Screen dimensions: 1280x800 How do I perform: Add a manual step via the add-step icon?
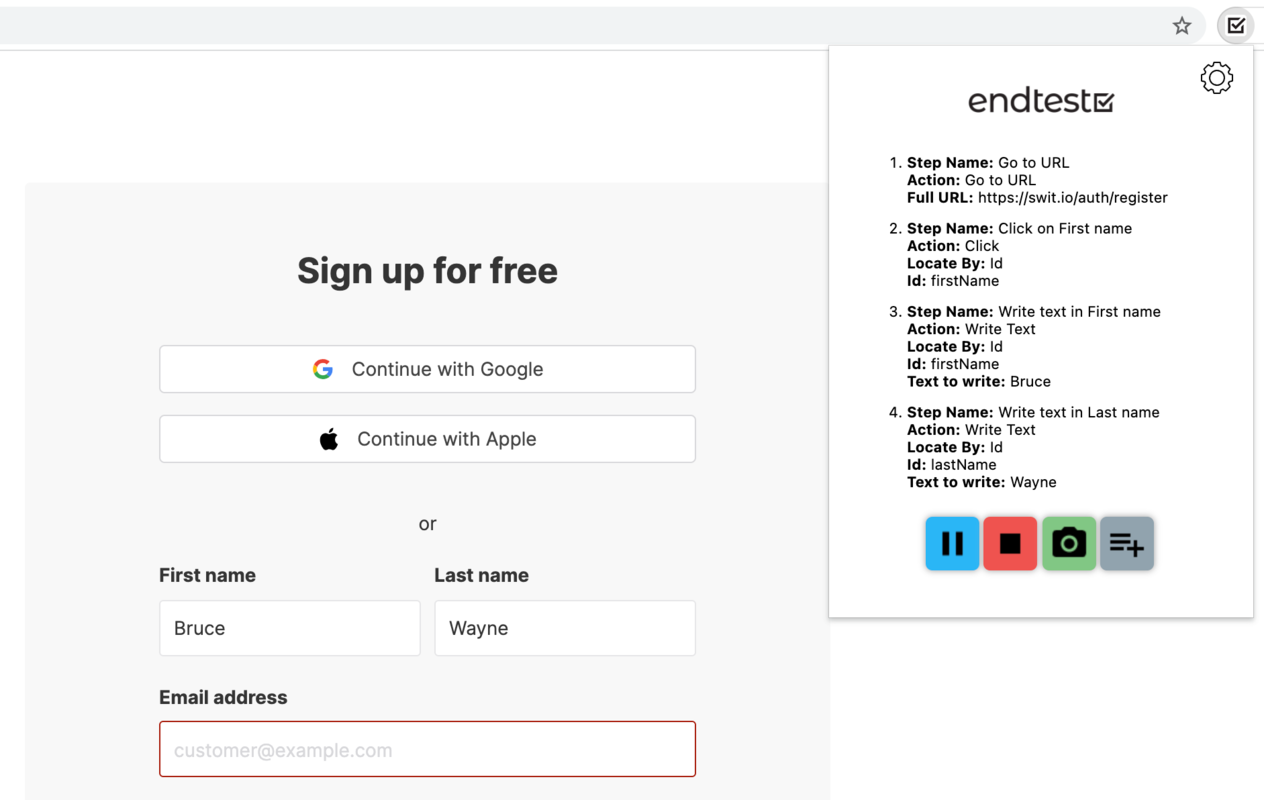(1126, 543)
